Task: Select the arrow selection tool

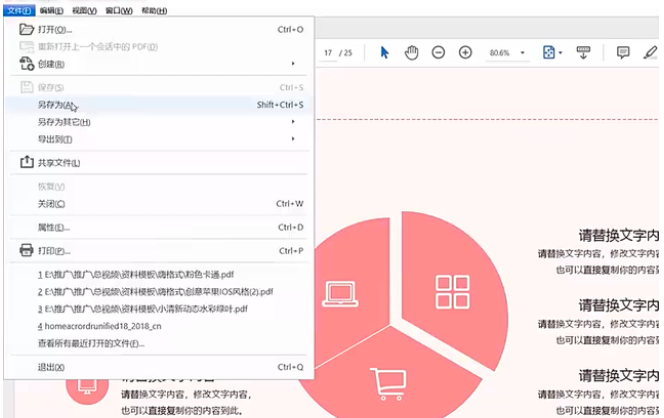Action: pyautogui.click(x=385, y=53)
